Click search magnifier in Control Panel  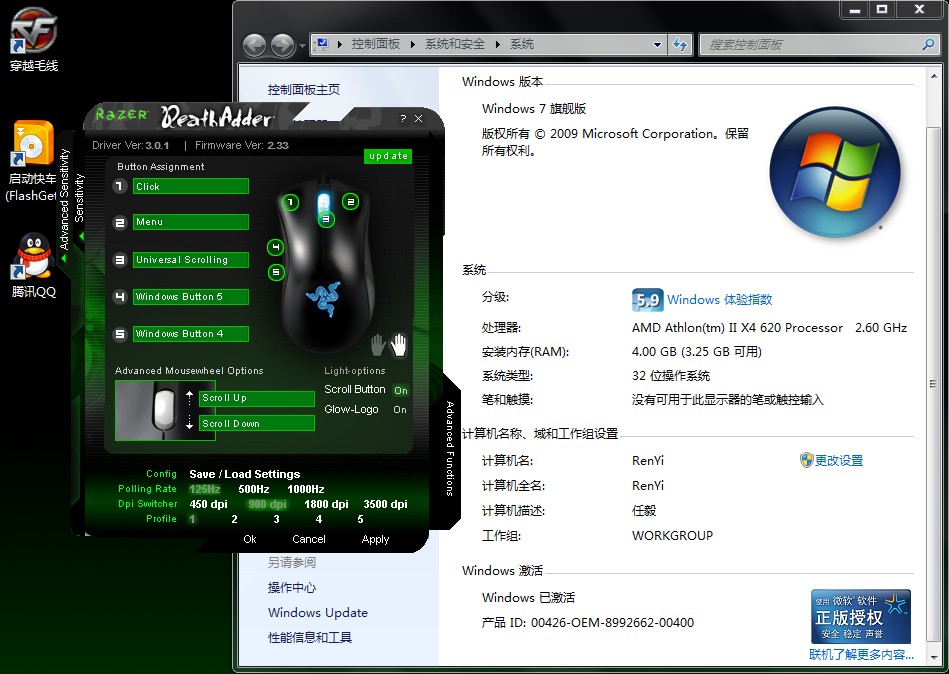[928, 44]
